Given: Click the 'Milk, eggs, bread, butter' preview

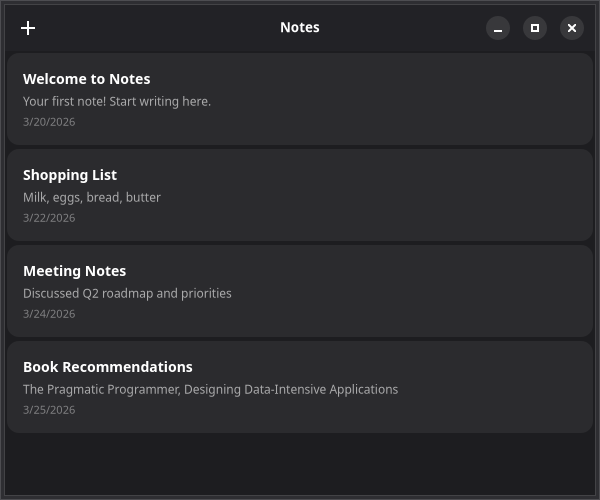Looking at the screenshot, I should 92,197.
